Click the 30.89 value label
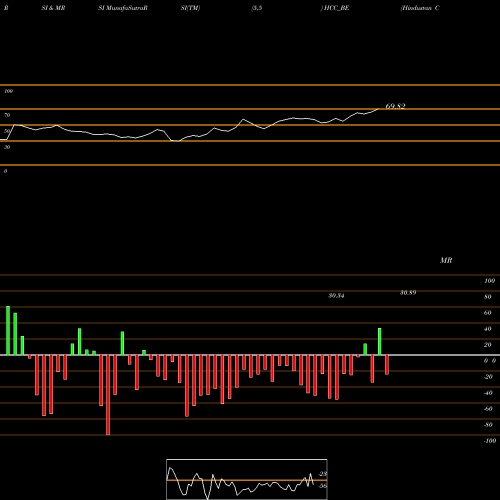Image resolution: width=500 pixels, height=500 pixels. 408,293
